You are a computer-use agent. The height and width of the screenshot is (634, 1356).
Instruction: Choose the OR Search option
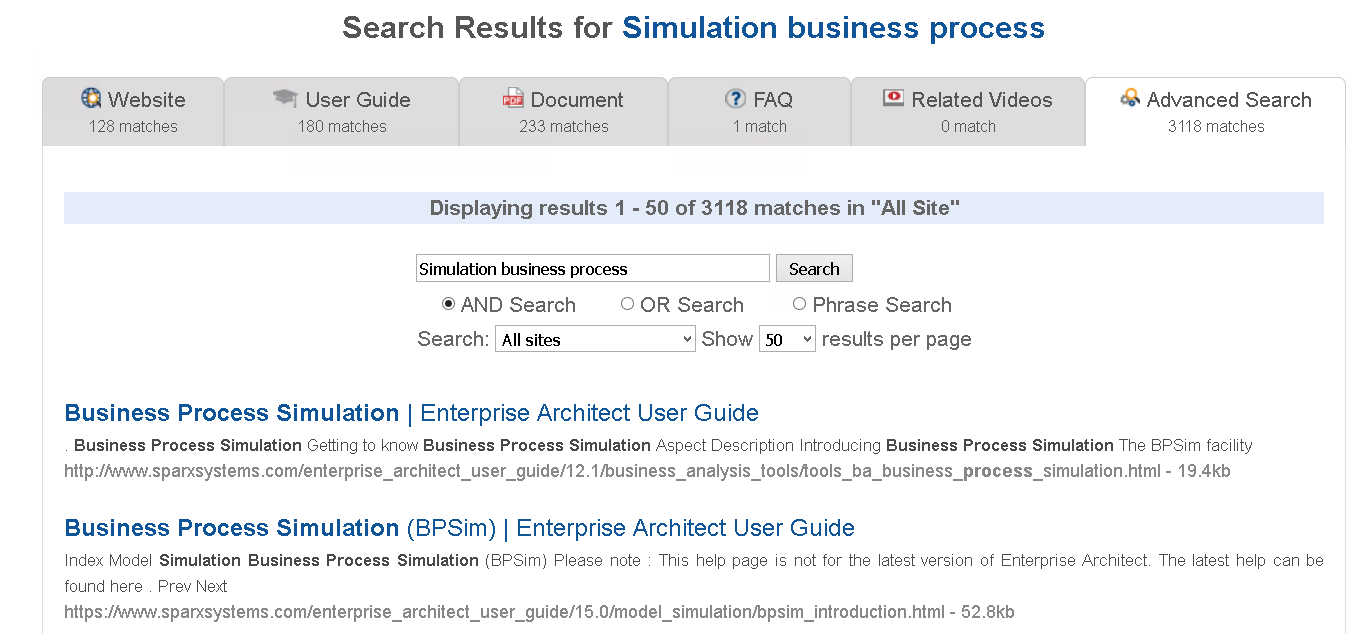tap(627, 304)
